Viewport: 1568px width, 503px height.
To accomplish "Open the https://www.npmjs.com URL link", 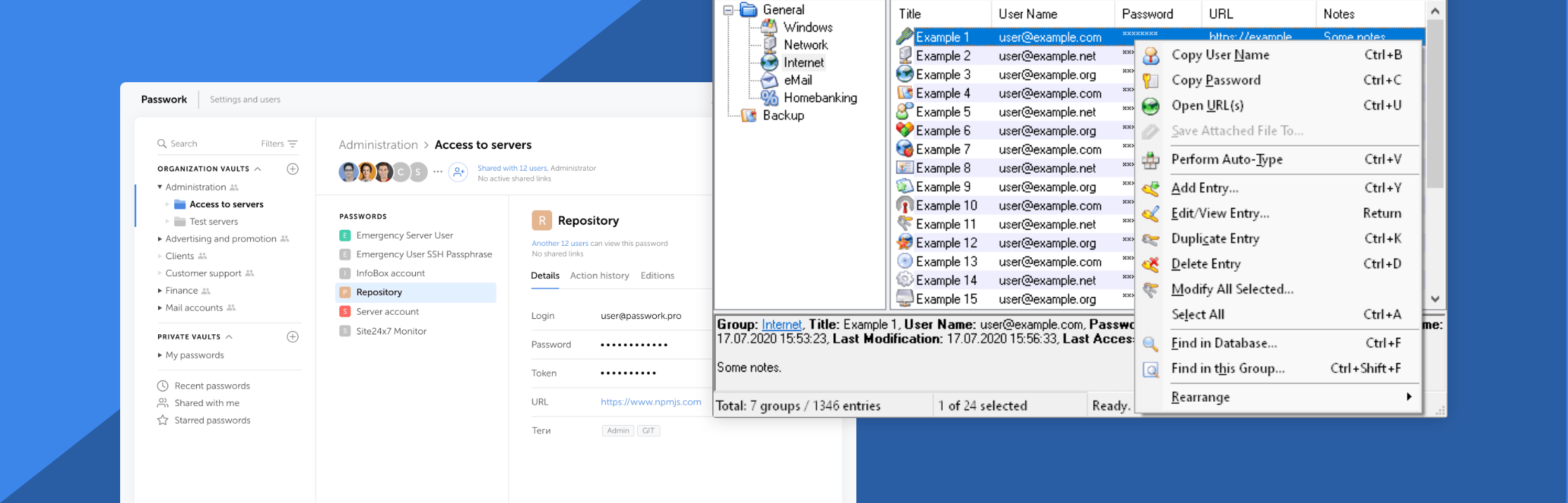I will click(x=651, y=402).
